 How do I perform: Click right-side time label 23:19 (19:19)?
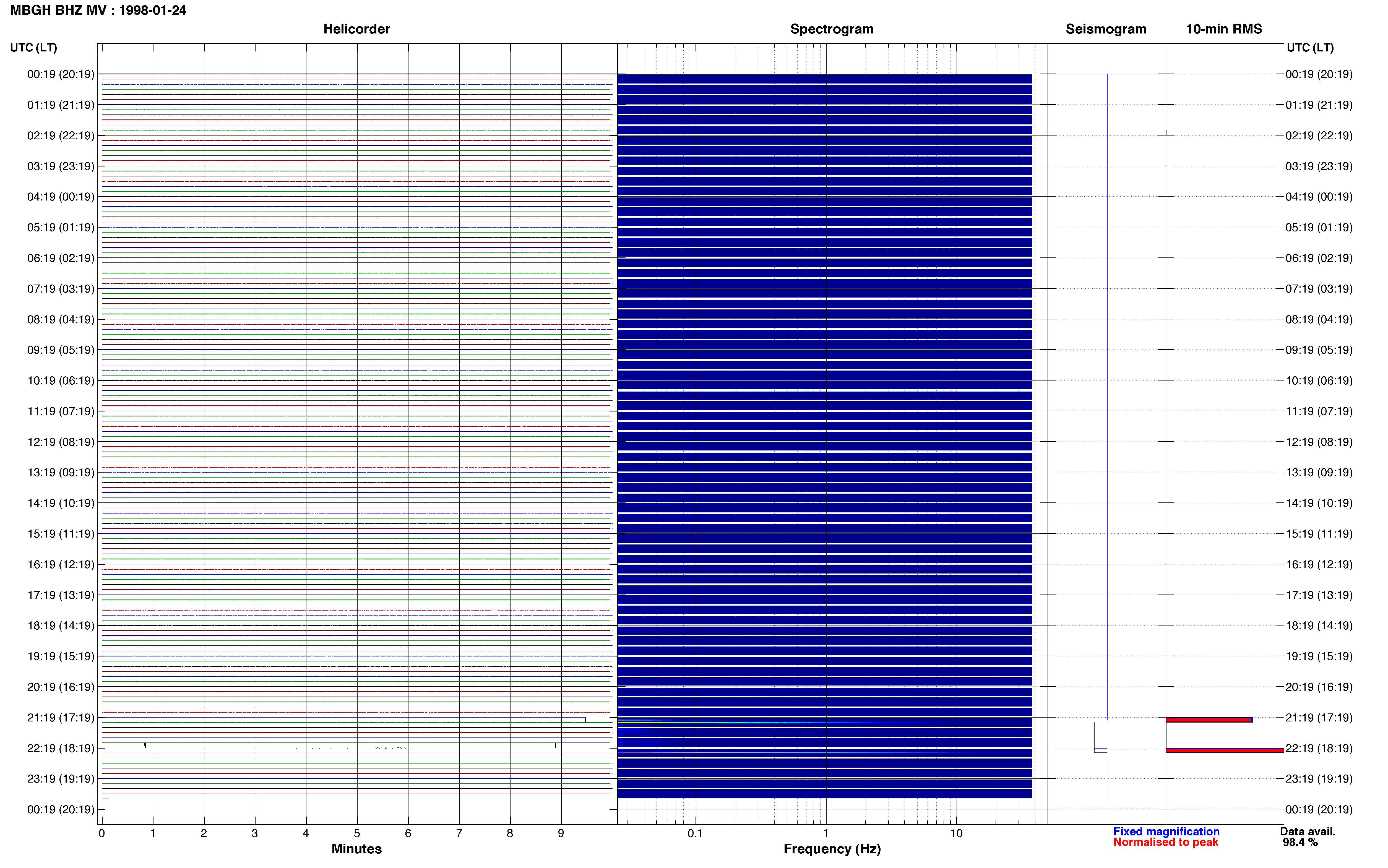(x=1319, y=779)
